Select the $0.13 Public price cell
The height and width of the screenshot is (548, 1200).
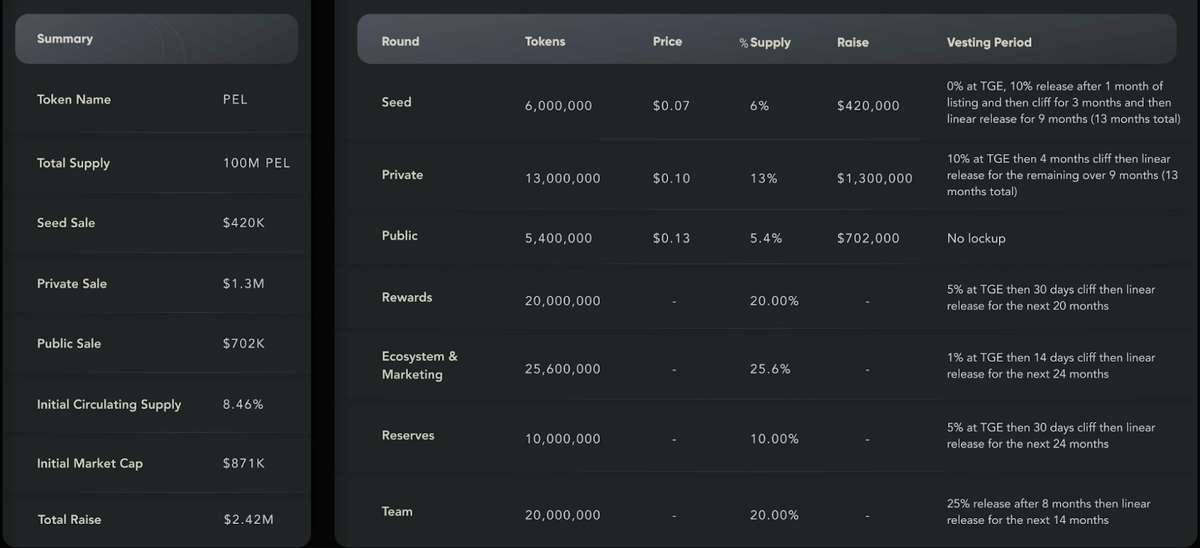[671, 239]
